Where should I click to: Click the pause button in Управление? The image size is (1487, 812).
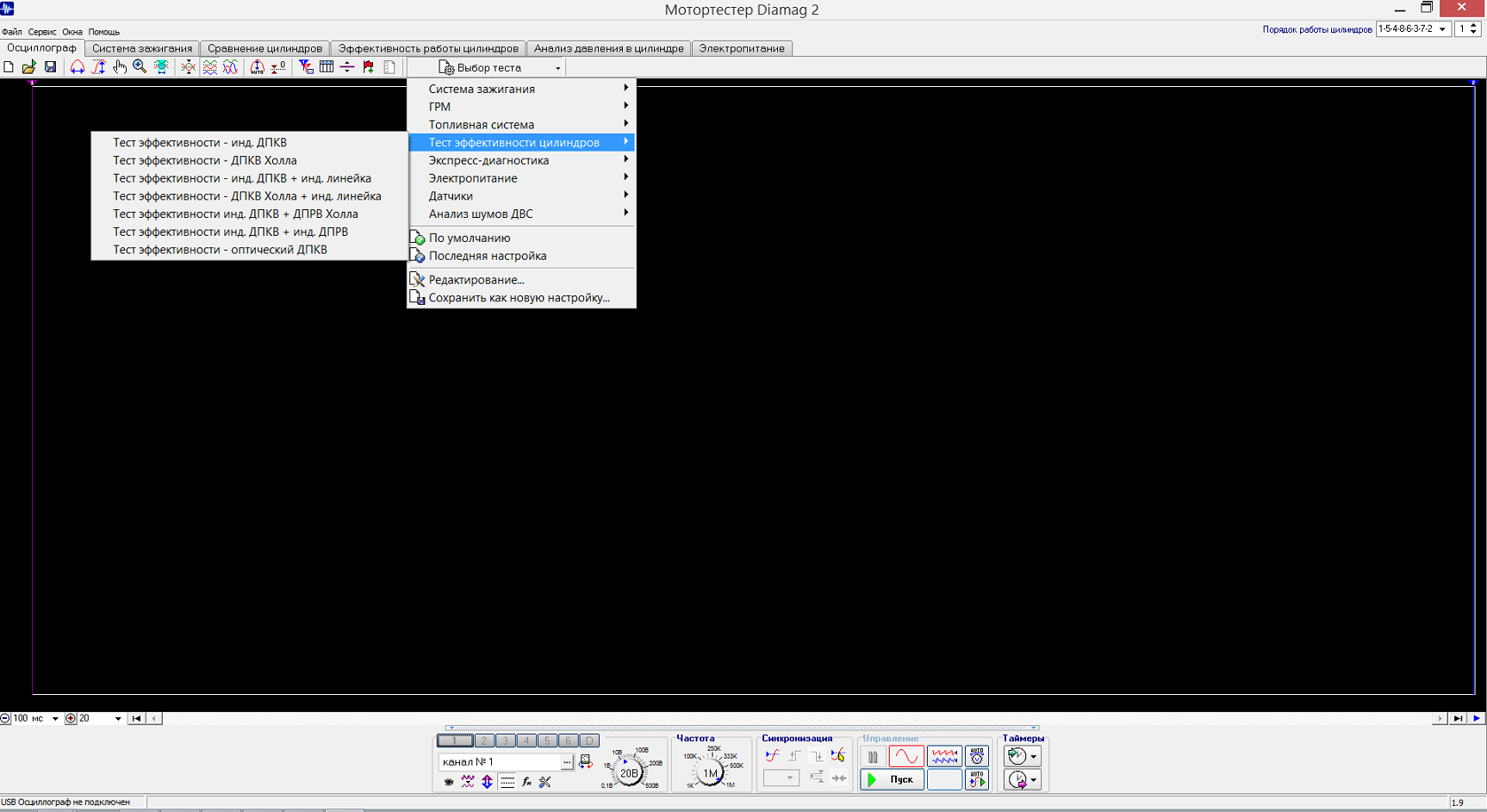(873, 757)
